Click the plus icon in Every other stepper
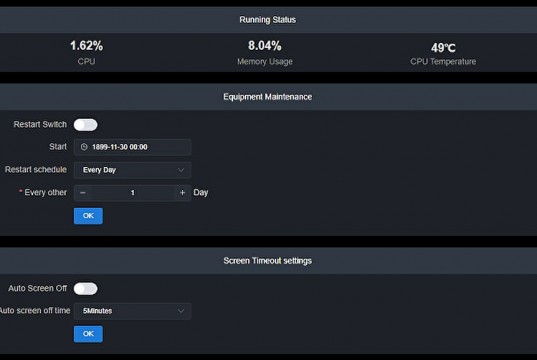Image resolution: width=537 pixels, height=360 pixels. tap(183, 193)
